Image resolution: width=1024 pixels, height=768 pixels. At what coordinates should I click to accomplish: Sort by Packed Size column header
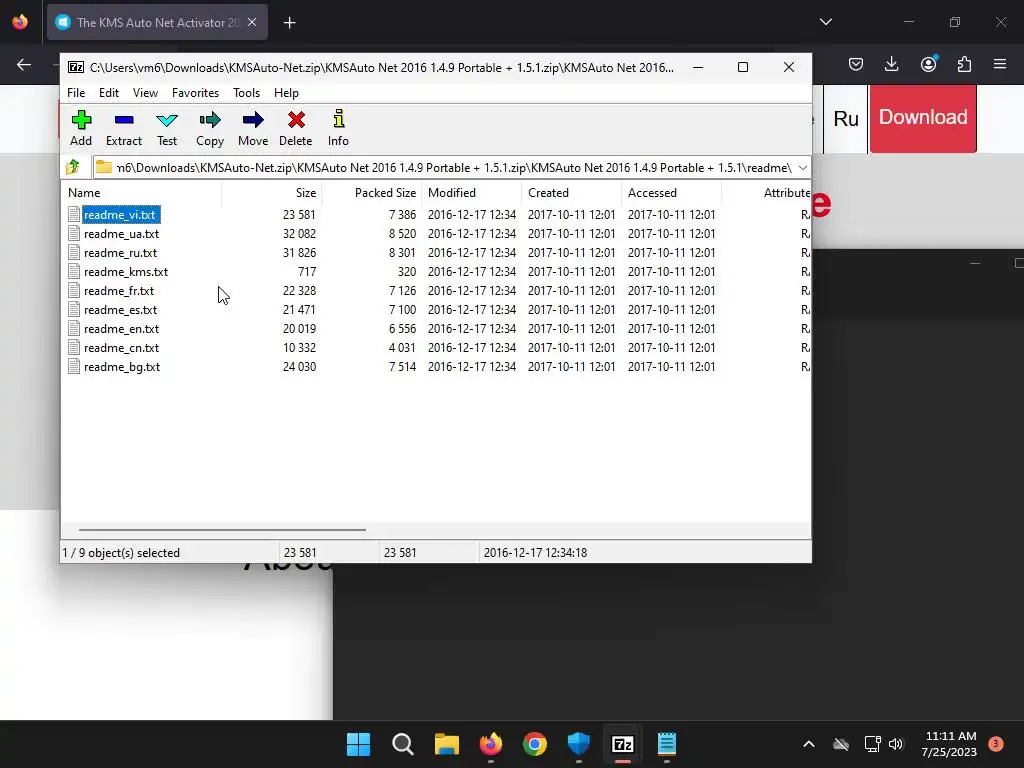click(372, 193)
